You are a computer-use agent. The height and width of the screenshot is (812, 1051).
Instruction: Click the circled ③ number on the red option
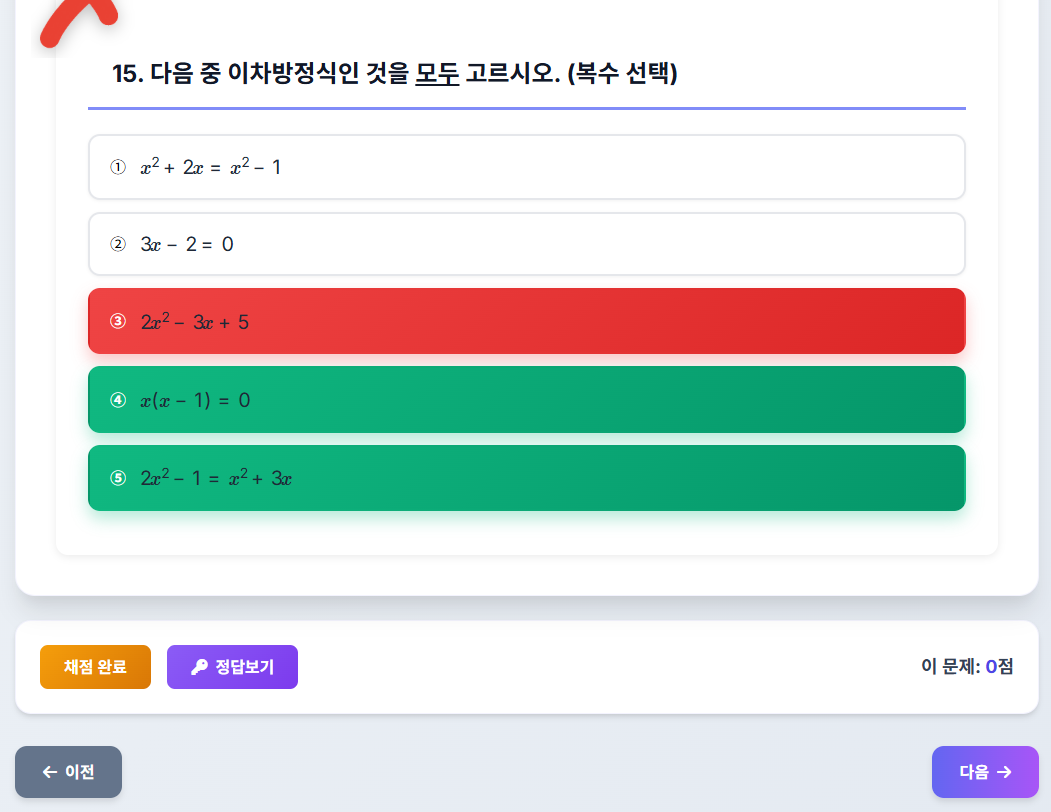[120, 320]
